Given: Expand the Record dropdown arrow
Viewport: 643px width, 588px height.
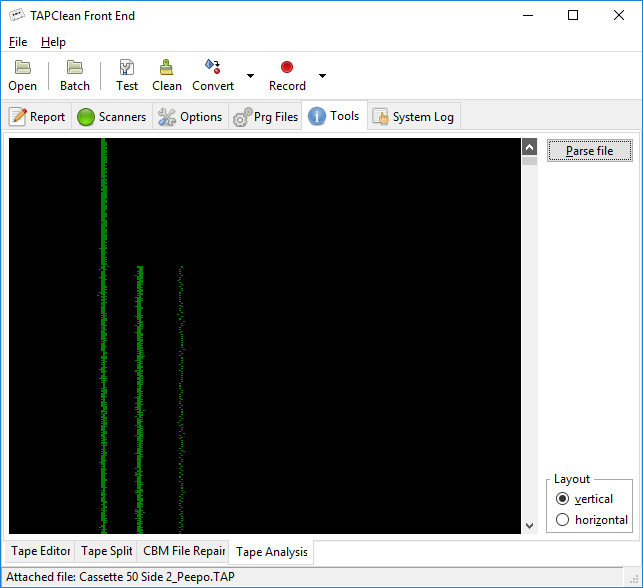Looking at the screenshot, I should click(x=322, y=76).
